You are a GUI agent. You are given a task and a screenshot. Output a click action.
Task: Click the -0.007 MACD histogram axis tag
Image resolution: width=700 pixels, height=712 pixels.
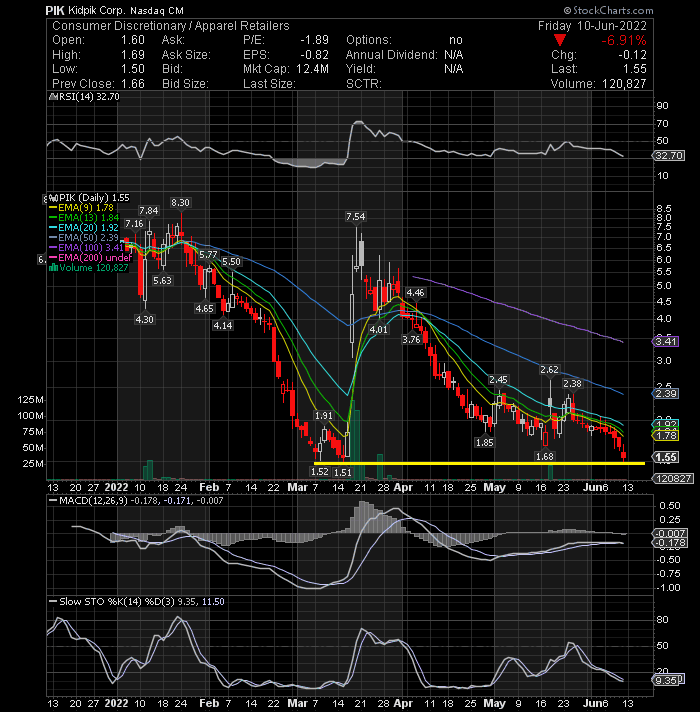coord(670,533)
